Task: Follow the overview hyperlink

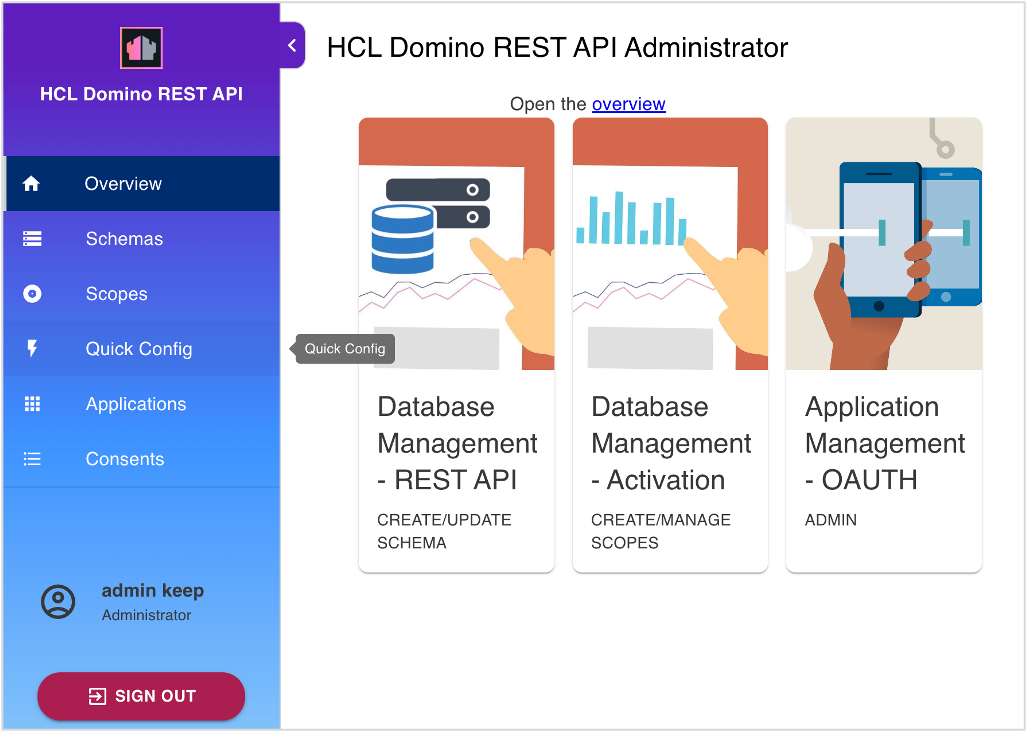Action: pyautogui.click(x=629, y=104)
